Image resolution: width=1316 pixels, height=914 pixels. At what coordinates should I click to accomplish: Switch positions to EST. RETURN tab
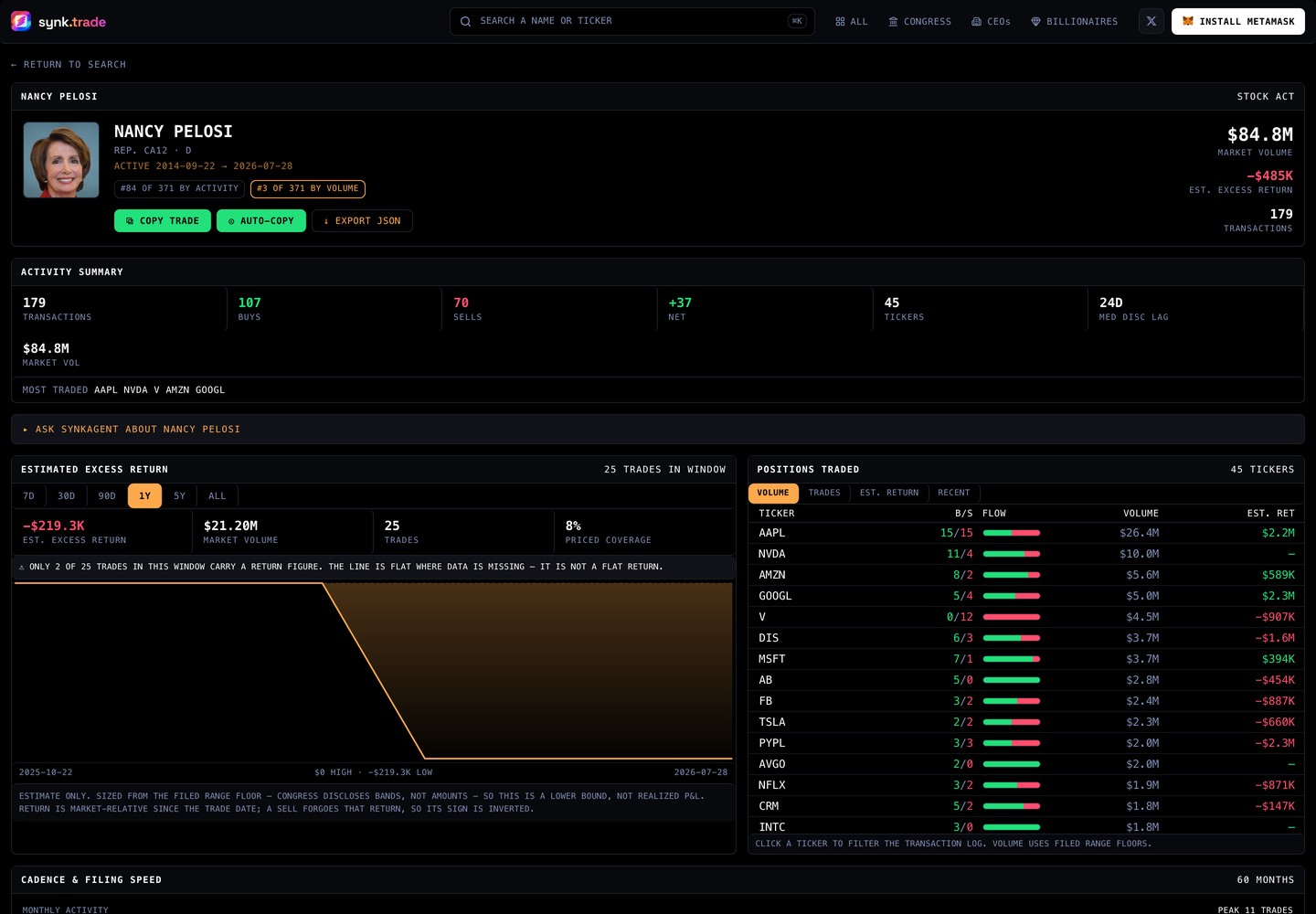pos(889,494)
